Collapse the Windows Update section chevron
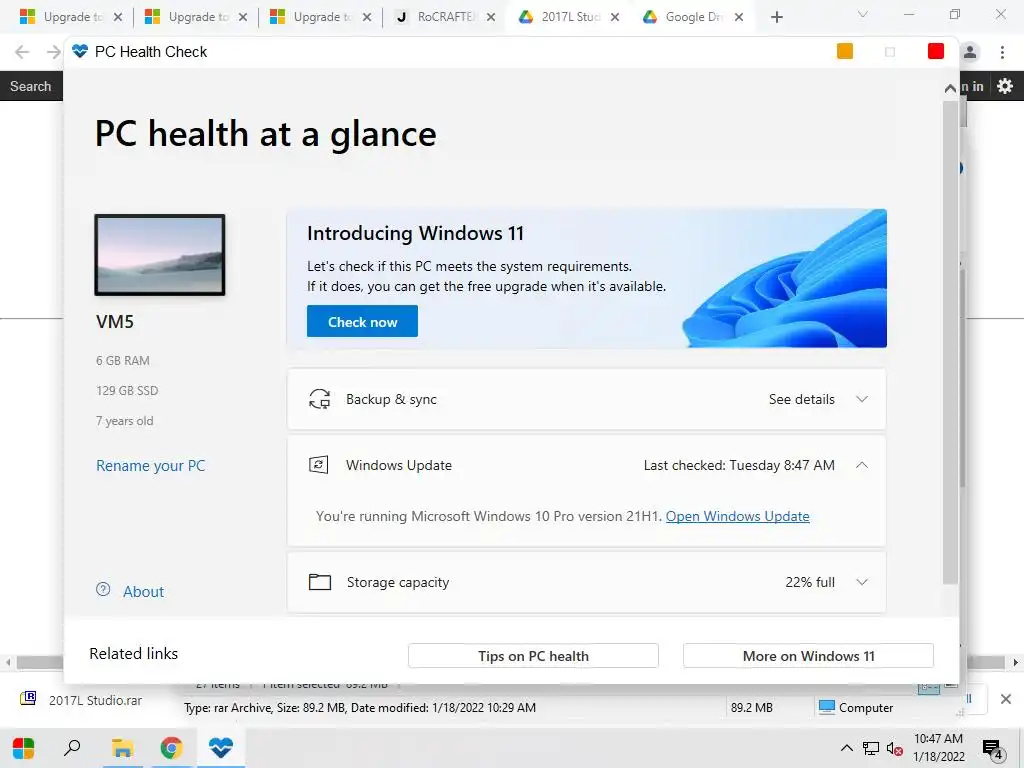Viewport: 1024px width, 768px height. click(861, 465)
